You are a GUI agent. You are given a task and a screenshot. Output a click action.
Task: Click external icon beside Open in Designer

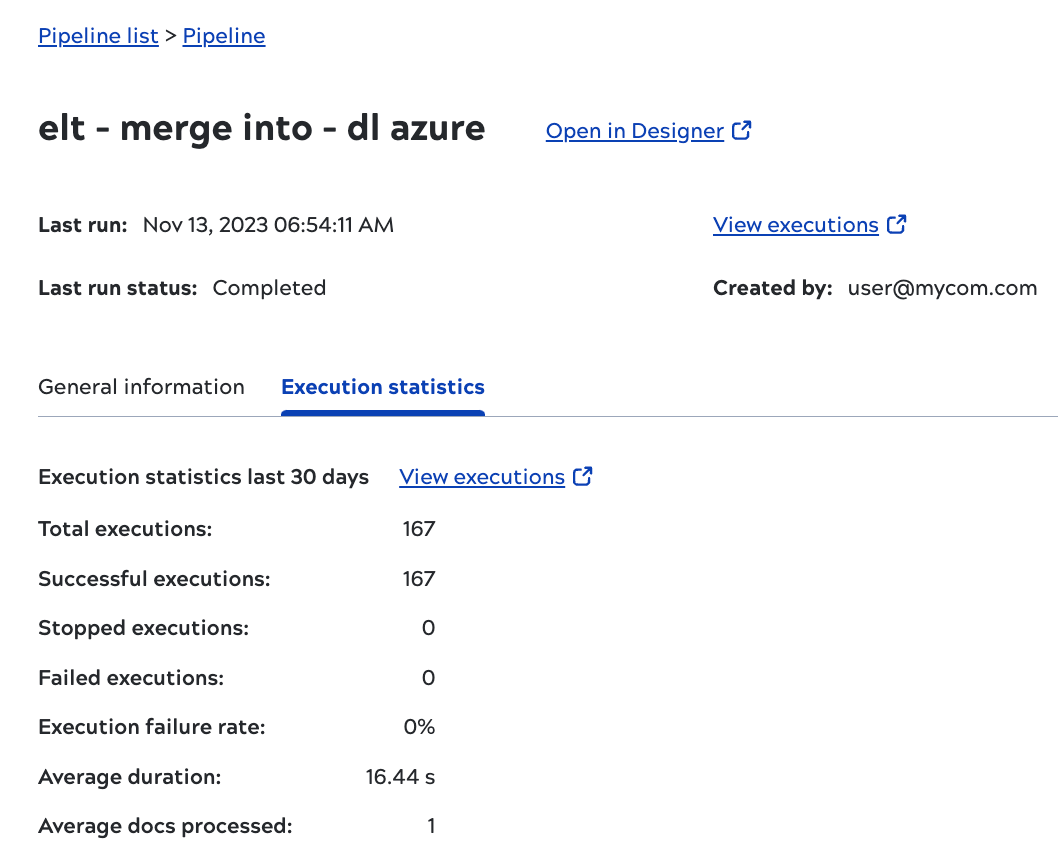[742, 130]
